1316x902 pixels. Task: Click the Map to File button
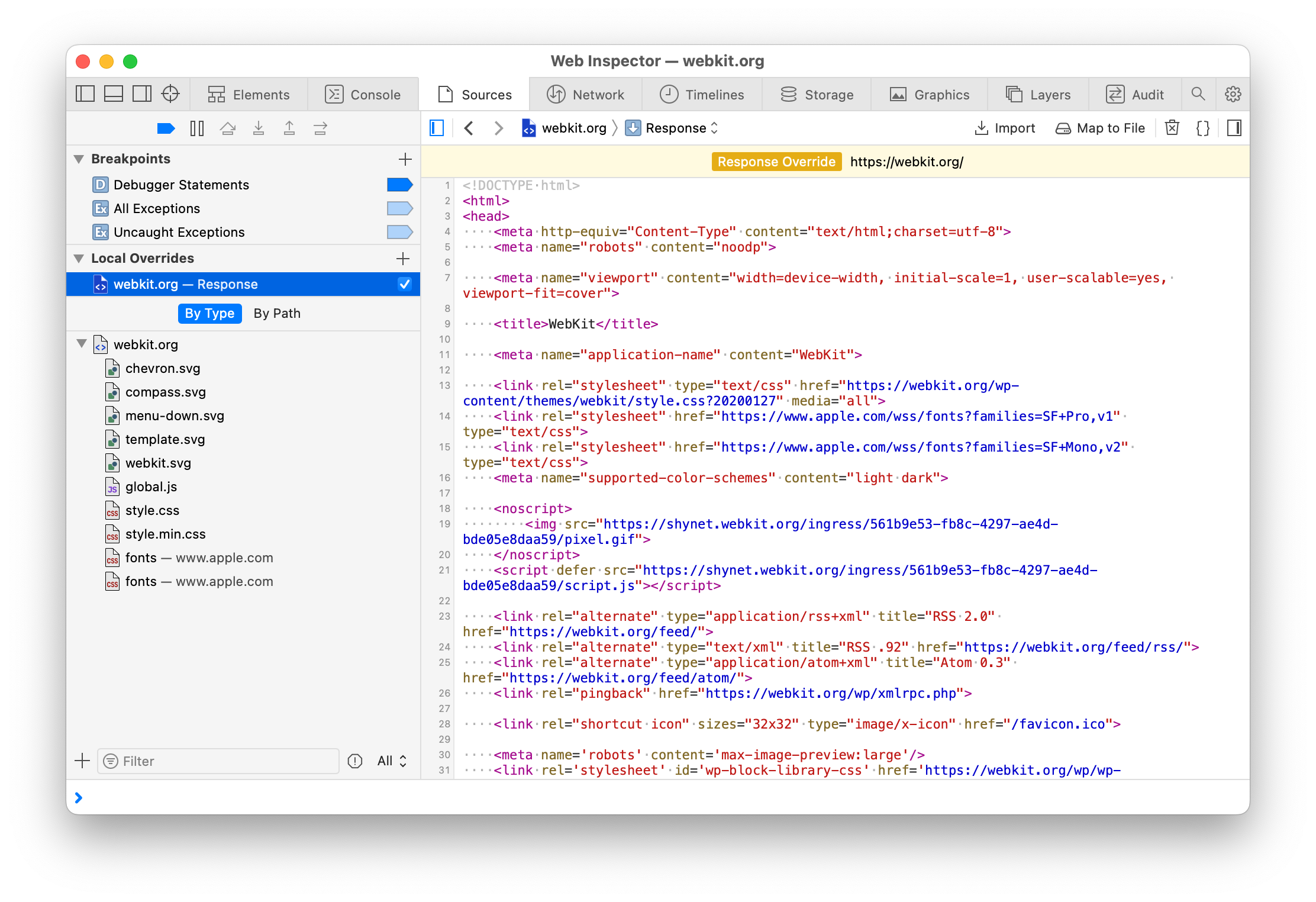[x=1100, y=128]
